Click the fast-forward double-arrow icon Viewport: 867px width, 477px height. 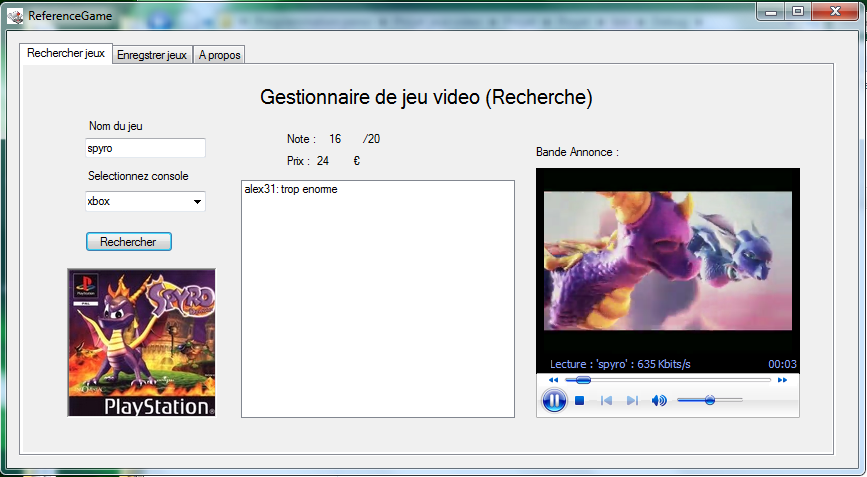[782, 380]
